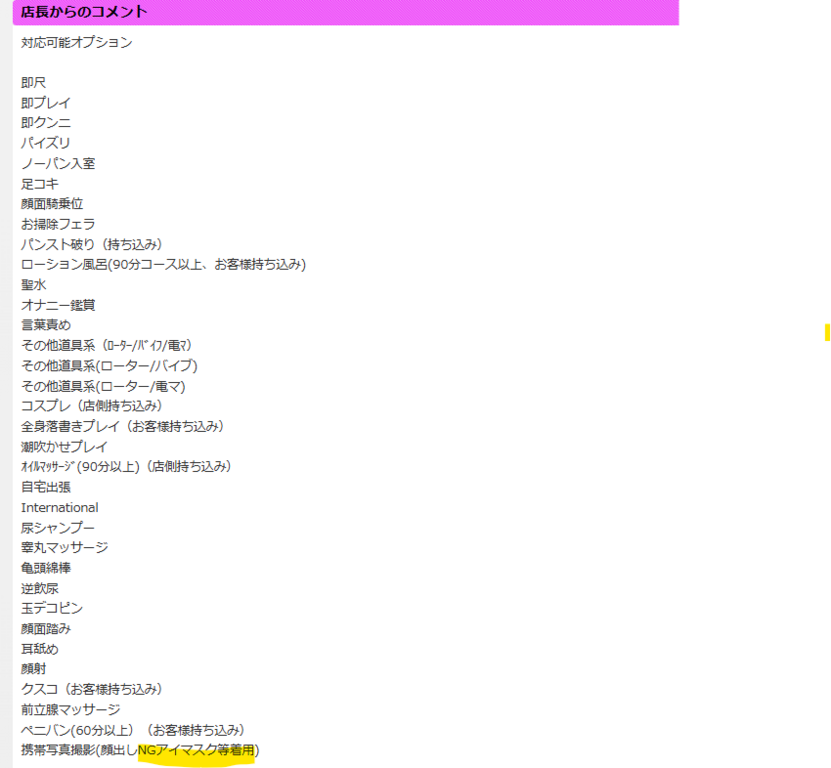Click the yellow-highlighted NGアイマスク等着用 text
The width and height of the screenshot is (831, 768).
pos(196,750)
